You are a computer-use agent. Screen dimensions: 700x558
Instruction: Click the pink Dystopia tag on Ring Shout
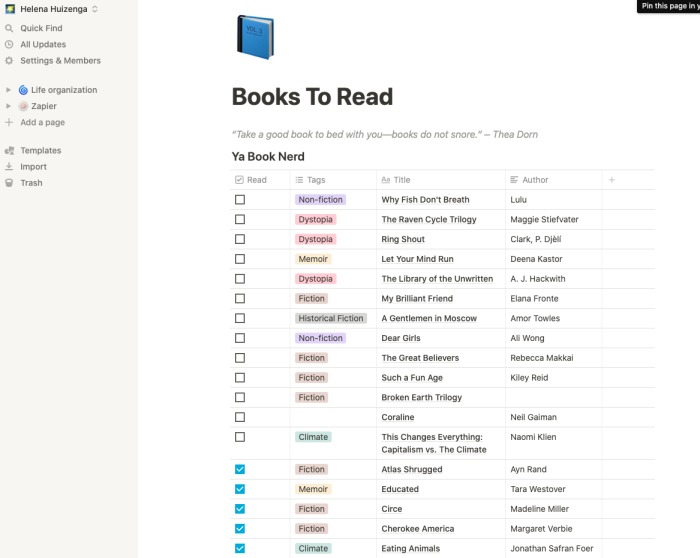pos(315,240)
